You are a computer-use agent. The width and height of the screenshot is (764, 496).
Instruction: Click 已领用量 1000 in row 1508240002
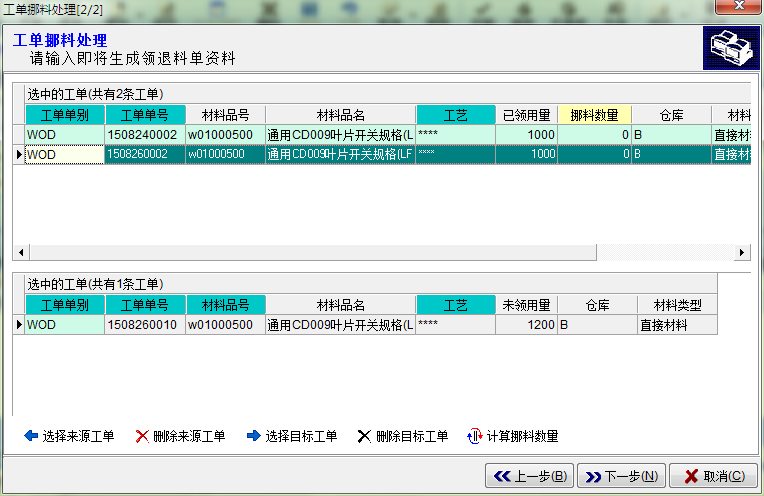(x=527, y=134)
